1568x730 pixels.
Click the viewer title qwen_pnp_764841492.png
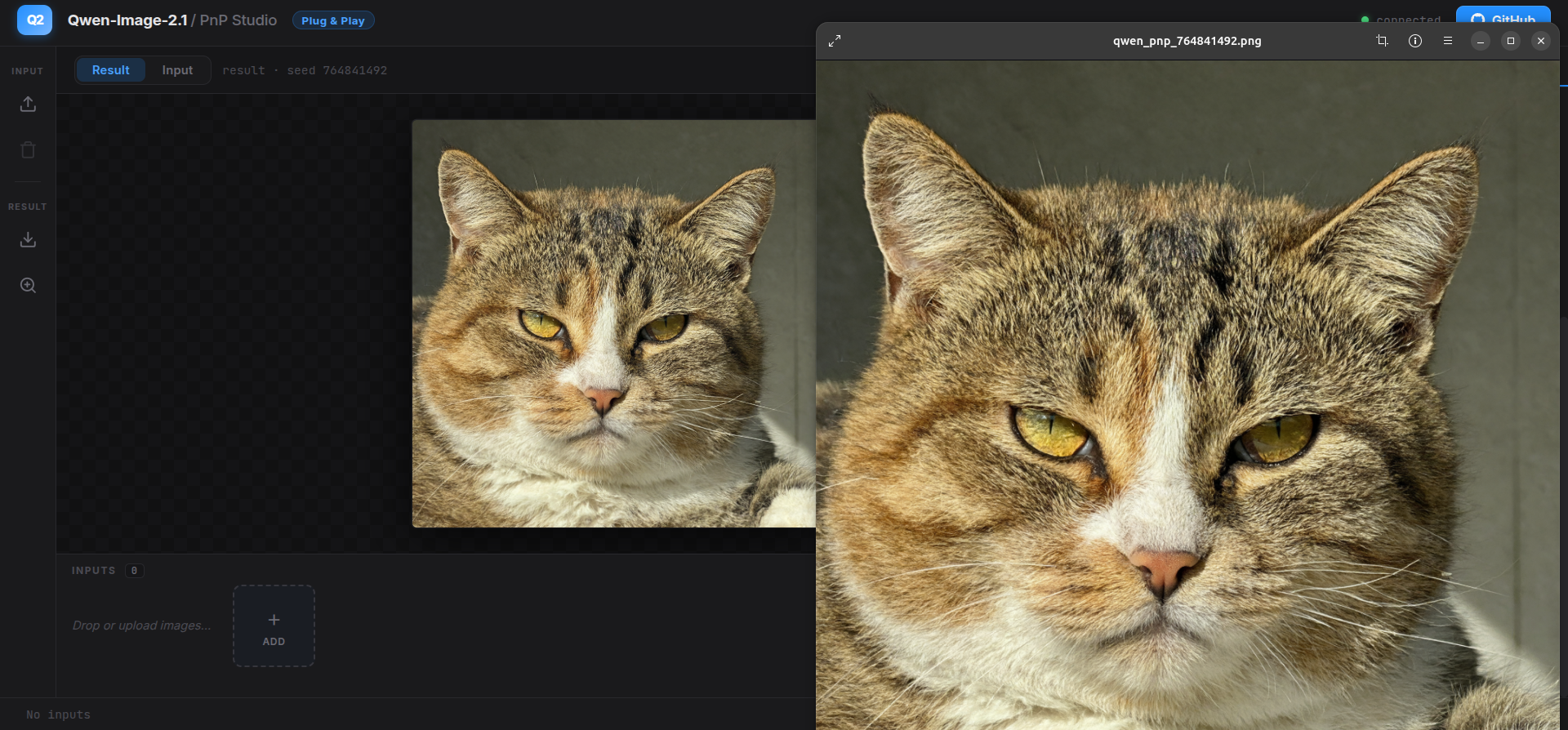(1187, 41)
